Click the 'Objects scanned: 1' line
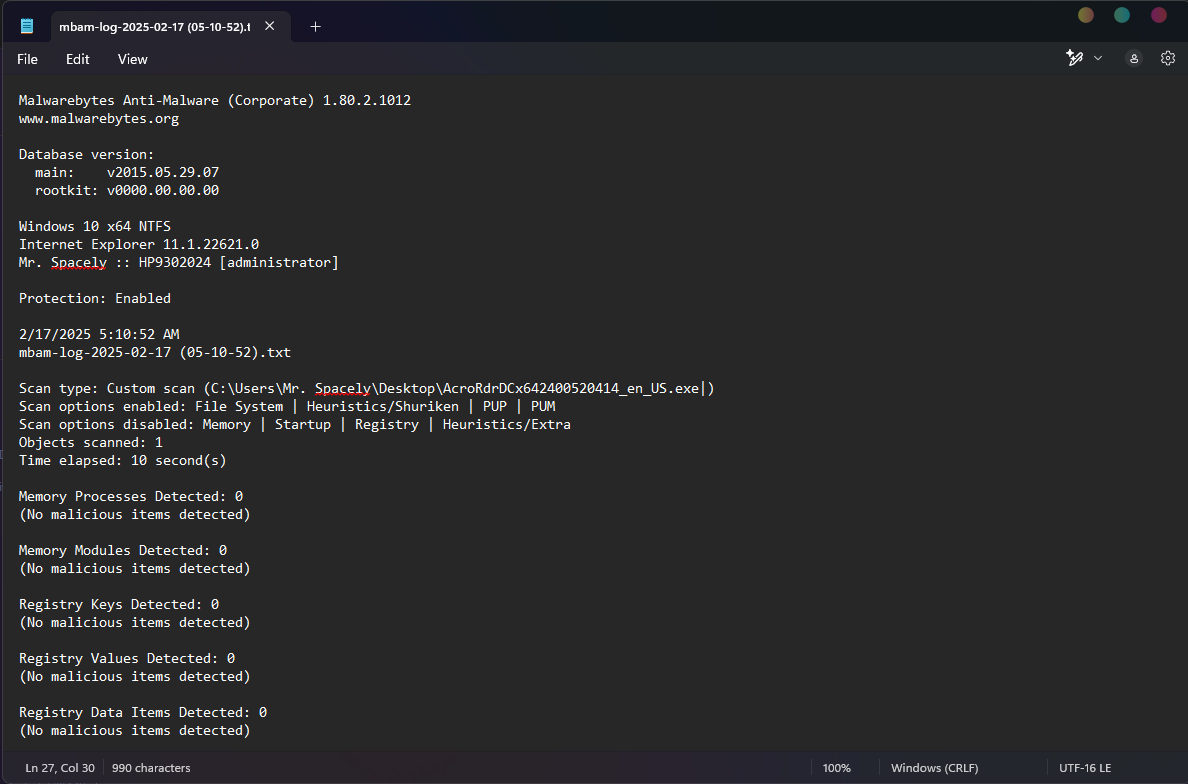Image resolution: width=1188 pixels, height=784 pixels. (90, 442)
